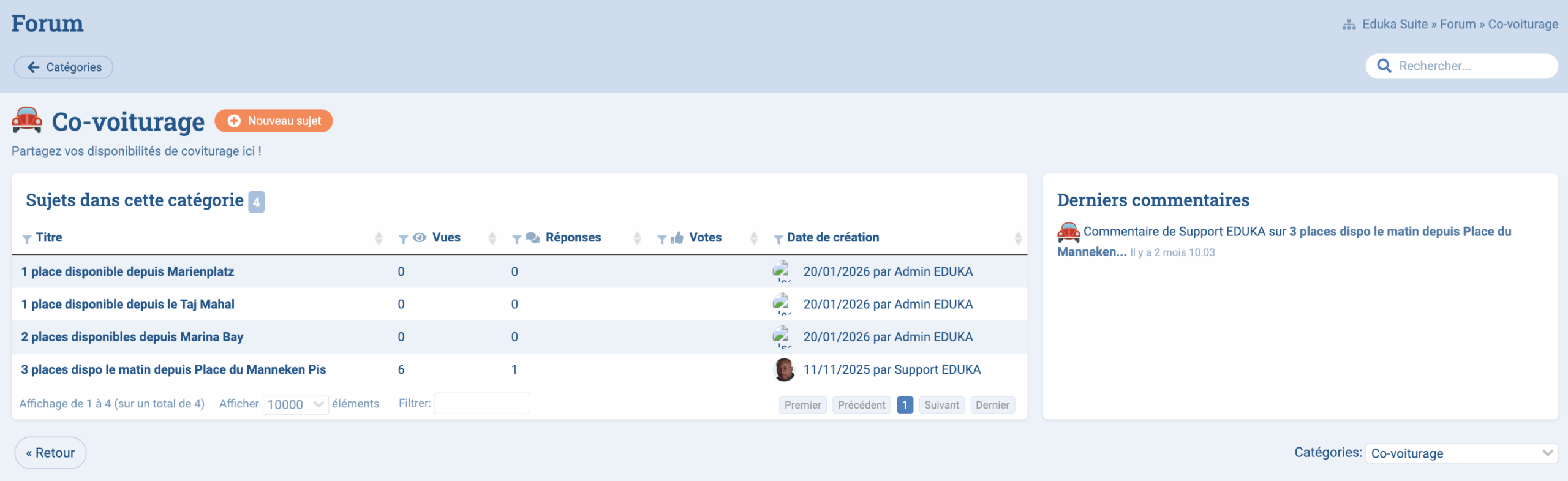The width and height of the screenshot is (1568, 481).
Task: Click the red car icon beside Co-voiturage
Action: point(27,120)
